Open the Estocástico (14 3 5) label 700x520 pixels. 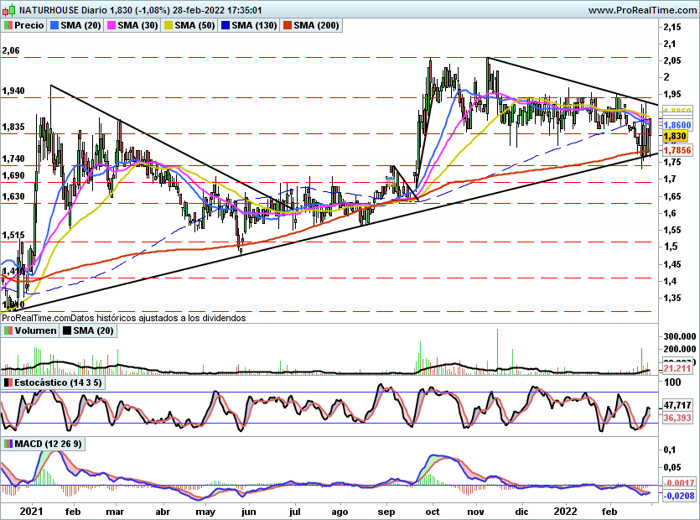[53, 383]
